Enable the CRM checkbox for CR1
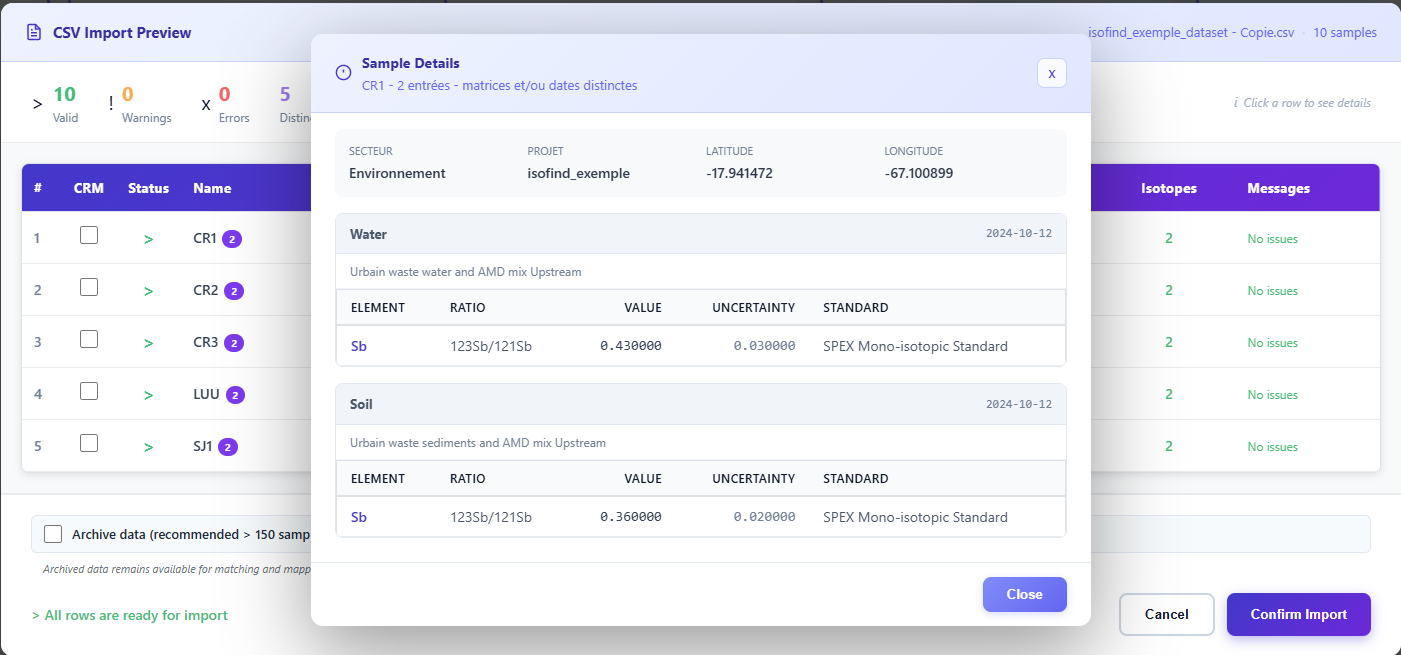The image size is (1401, 655). [x=88, y=234]
